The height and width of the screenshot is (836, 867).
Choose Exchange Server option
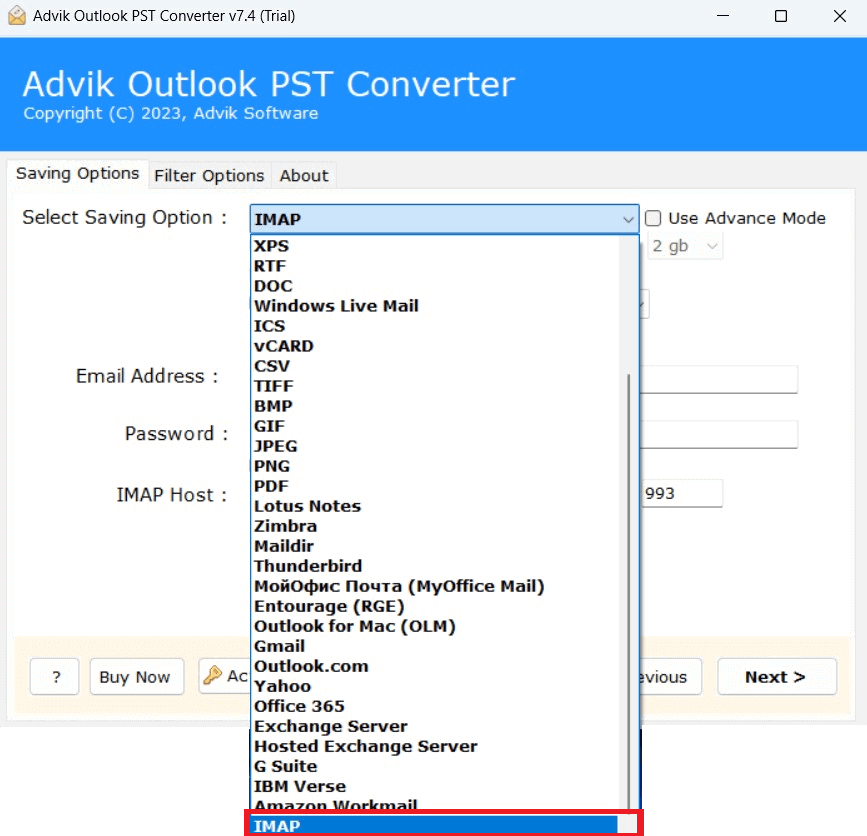(x=435, y=726)
